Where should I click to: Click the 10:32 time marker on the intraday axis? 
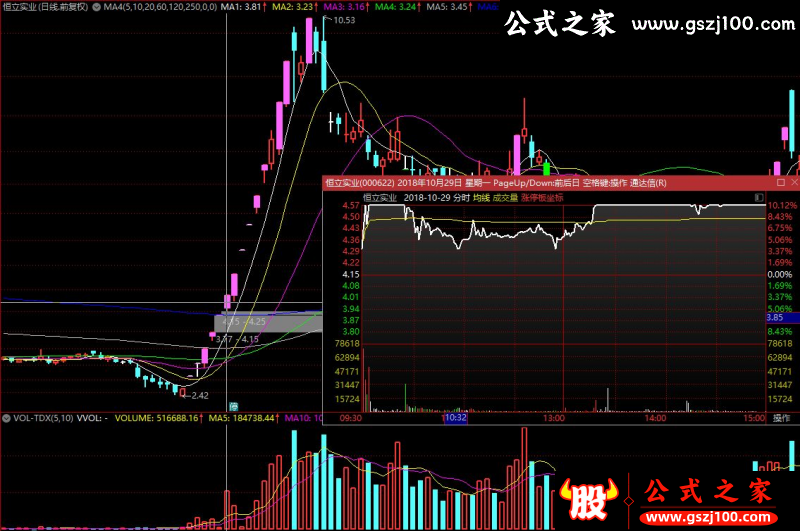coord(456,418)
